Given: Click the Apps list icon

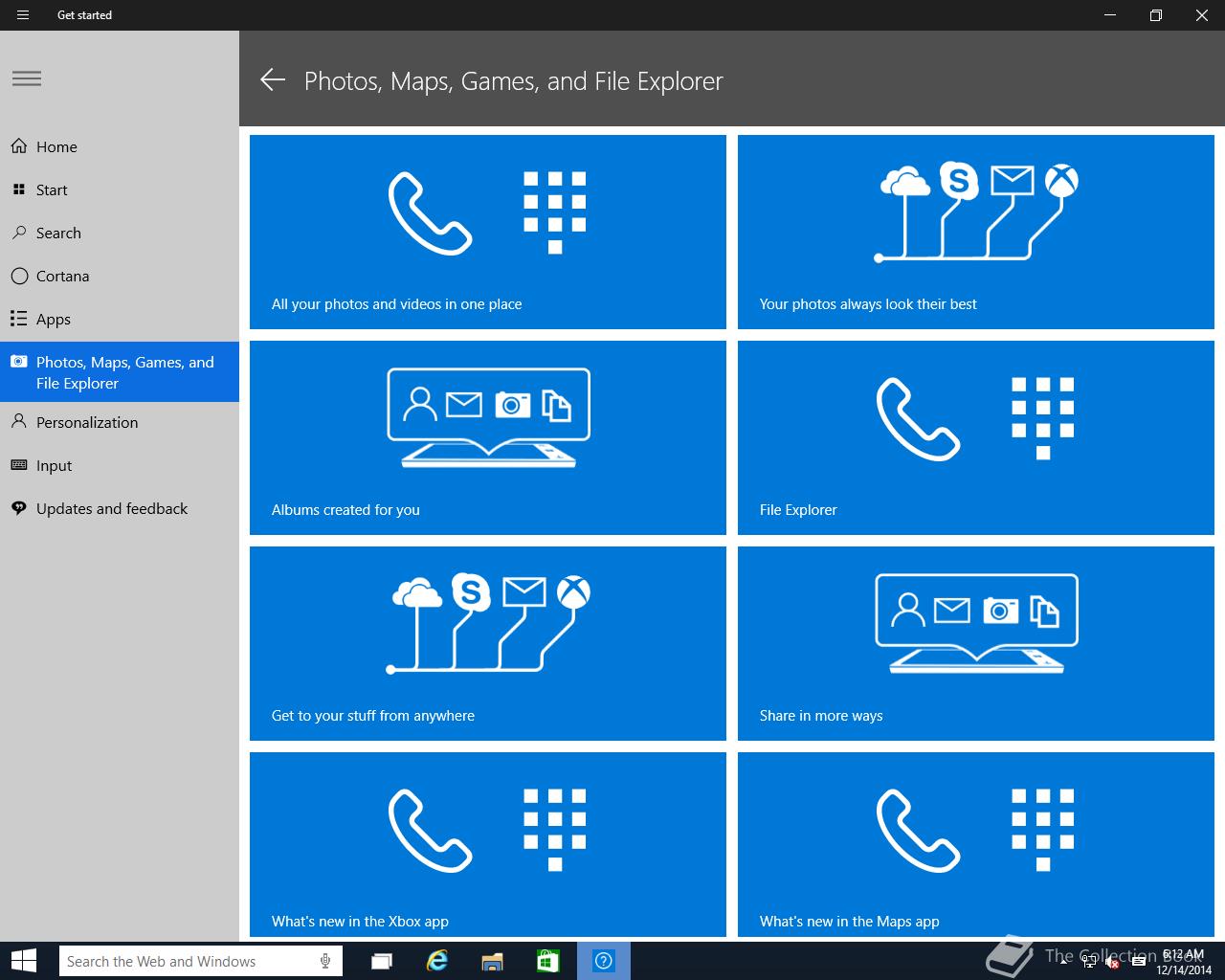Looking at the screenshot, I should 19,319.
